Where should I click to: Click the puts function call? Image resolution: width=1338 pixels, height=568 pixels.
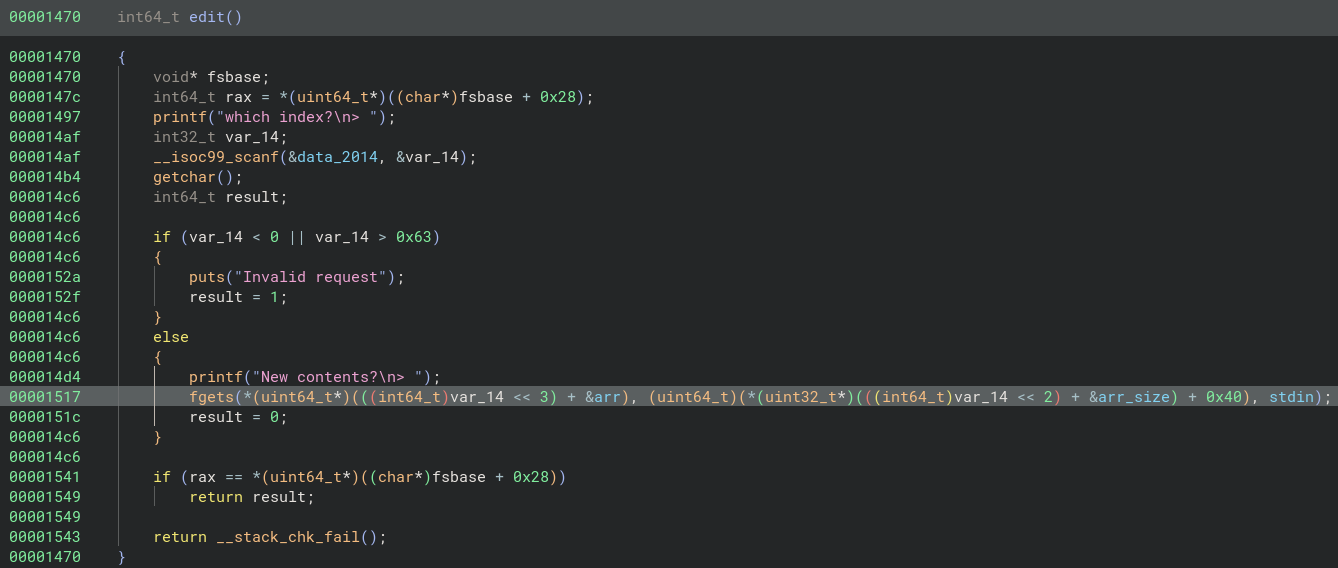pos(205,277)
